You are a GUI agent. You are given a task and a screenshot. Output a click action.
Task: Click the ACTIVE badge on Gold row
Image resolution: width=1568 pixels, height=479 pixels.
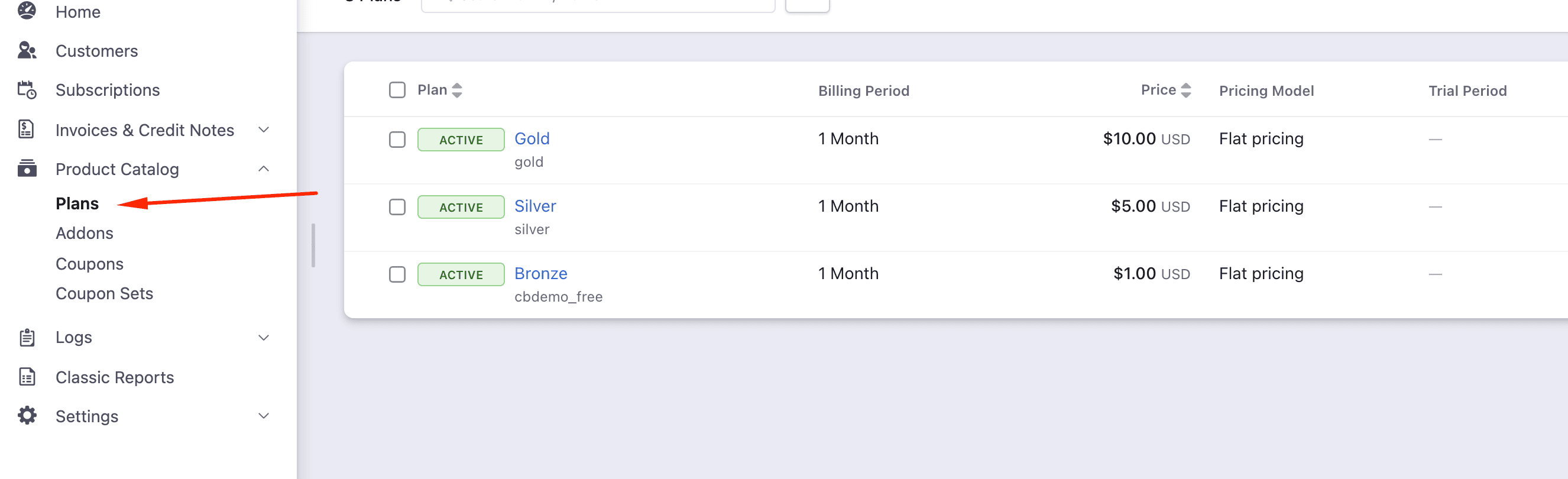(461, 140)
